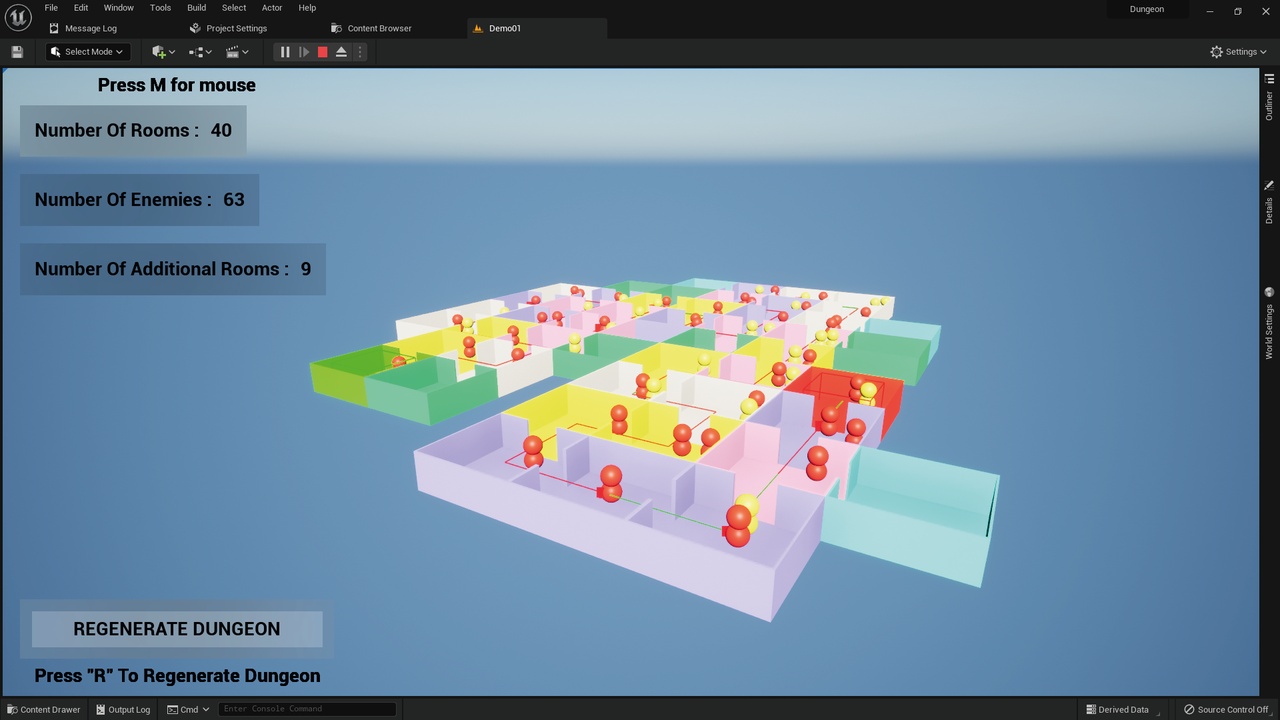
Task: Expand the Cmd console type dropdown
Action: [x=189, y=710]
